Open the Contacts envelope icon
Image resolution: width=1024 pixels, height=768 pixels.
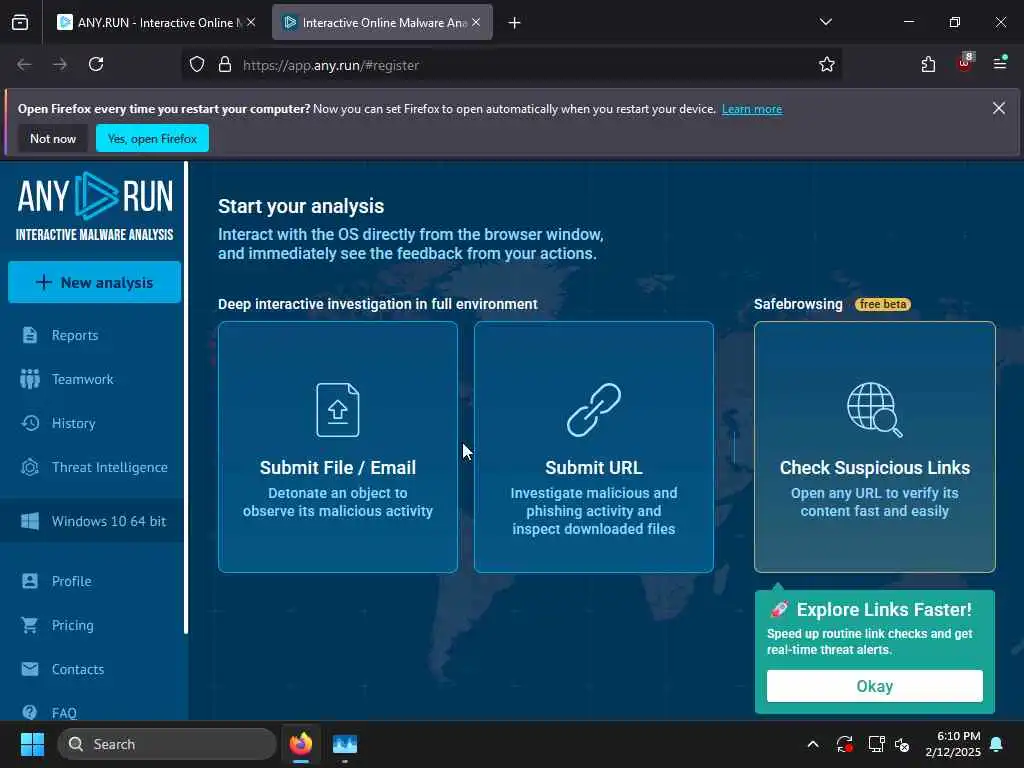click(29, 669)
